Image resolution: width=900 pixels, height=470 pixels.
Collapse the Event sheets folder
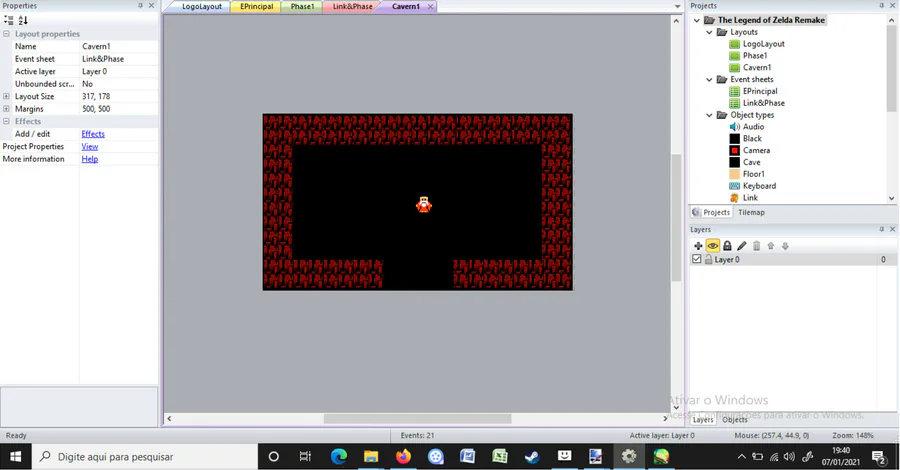coord(709,79)
